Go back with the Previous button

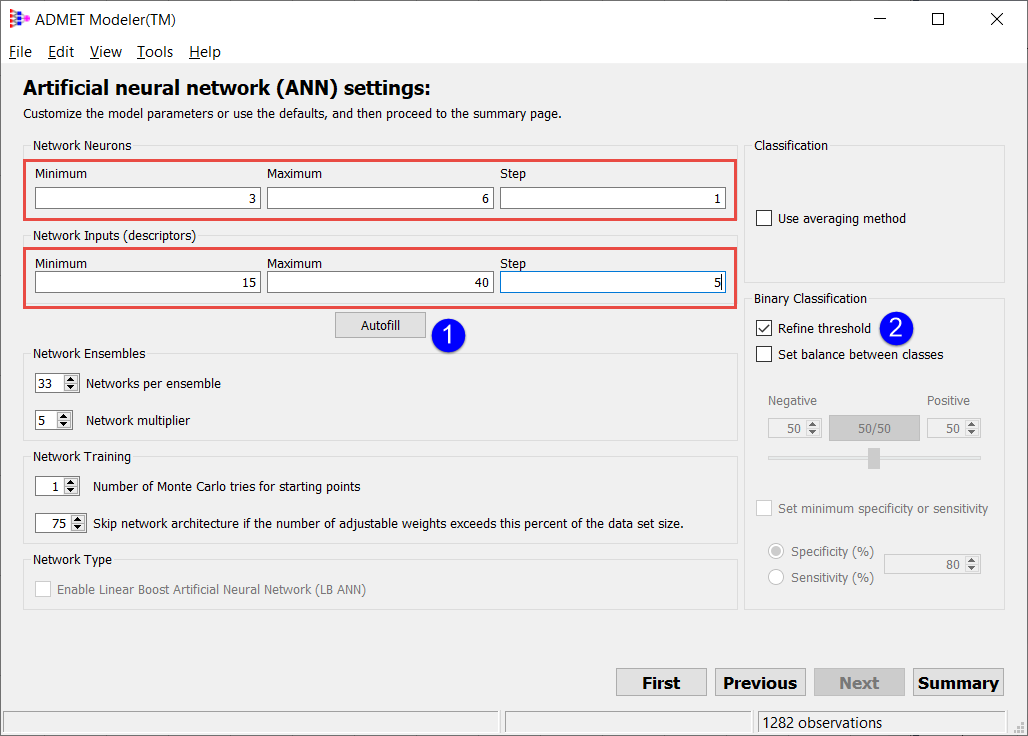[x=760, y=683]
